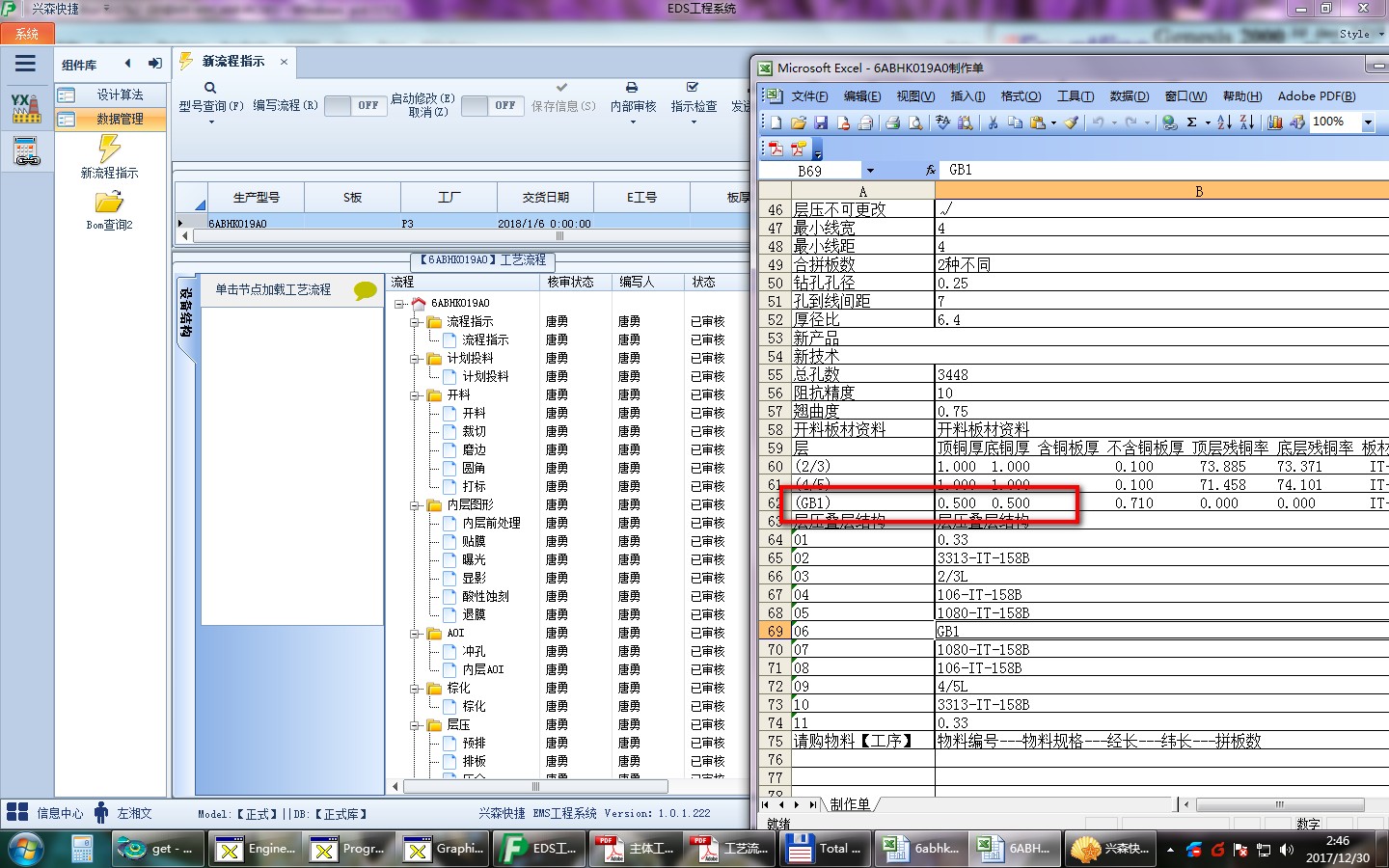Click Excel Print icon
Screen dimensions: 1389x868
point(892,122)
